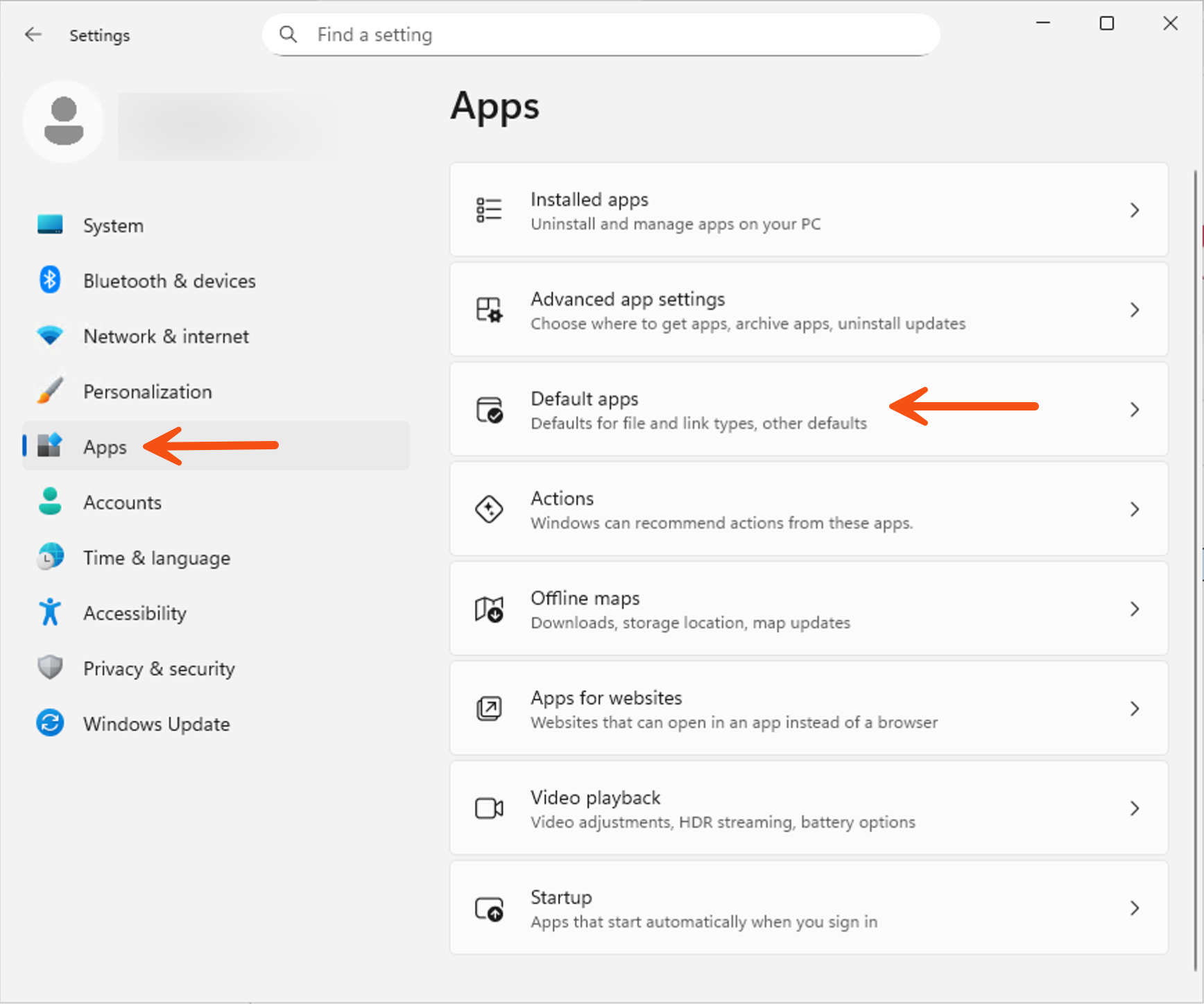1204x1004 pixels.
Task: Maximize the Settings window
Action: pos(1107,23)
